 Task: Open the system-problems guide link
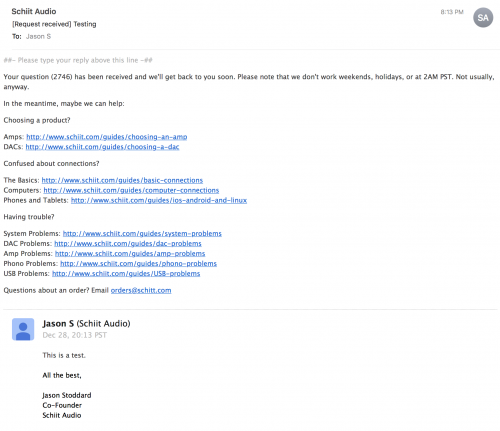(142, 234)
